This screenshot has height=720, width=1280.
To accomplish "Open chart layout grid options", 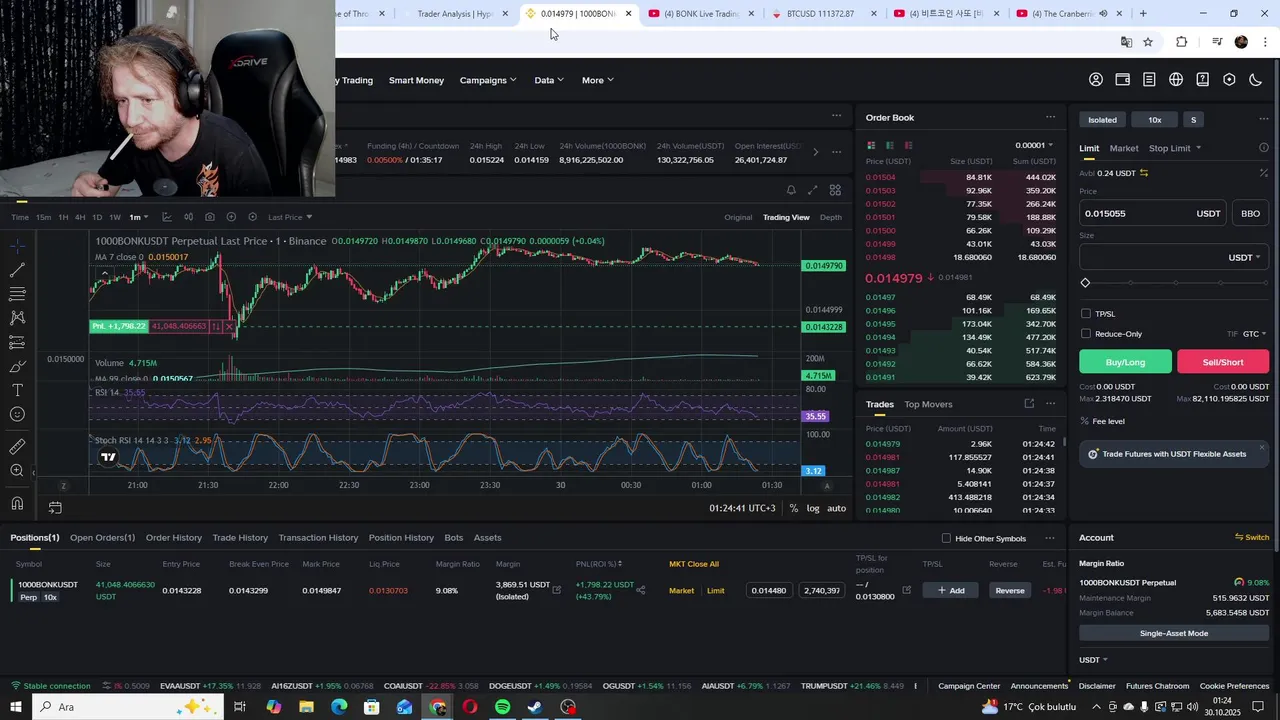I will click(835, 190).
